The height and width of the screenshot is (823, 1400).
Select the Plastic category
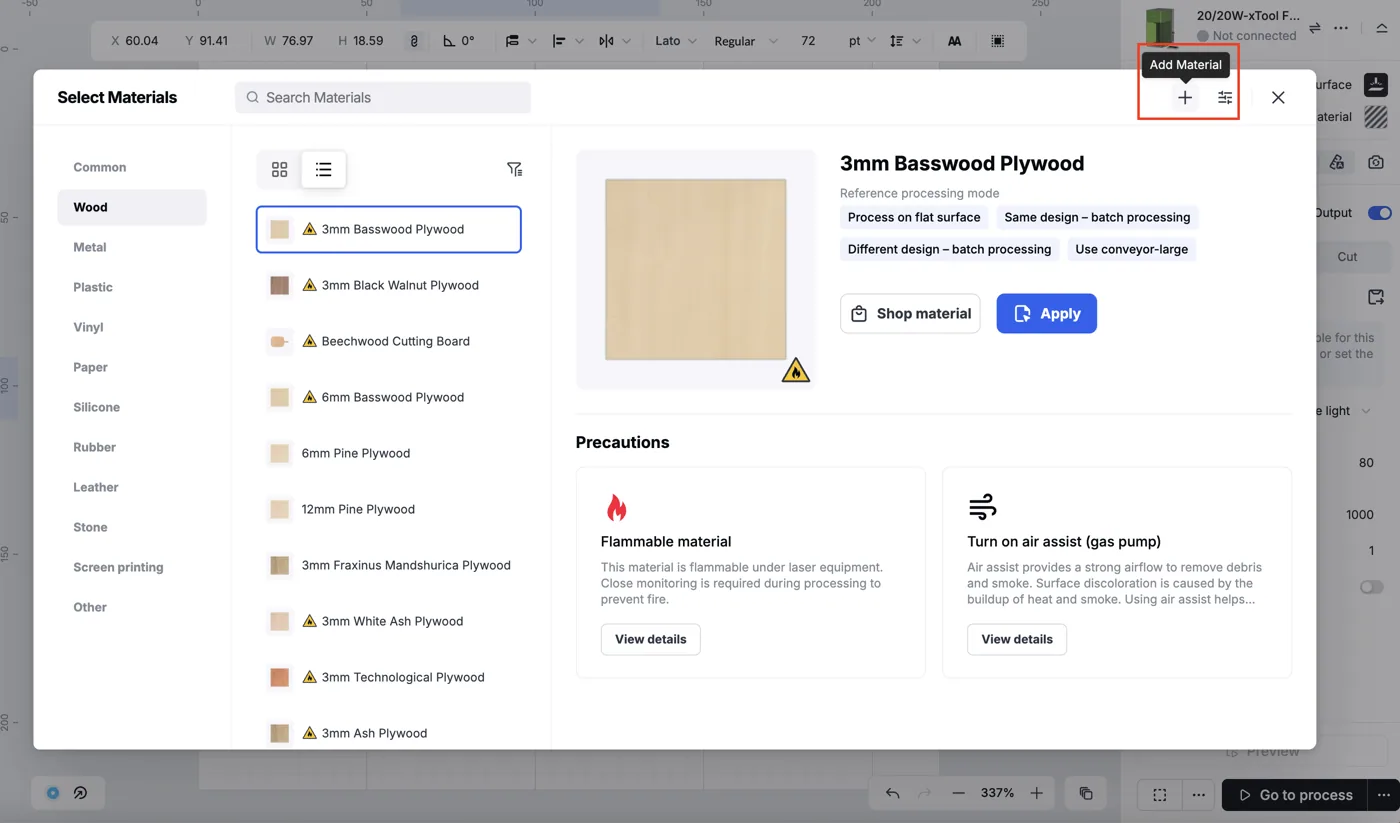point(132,287)
